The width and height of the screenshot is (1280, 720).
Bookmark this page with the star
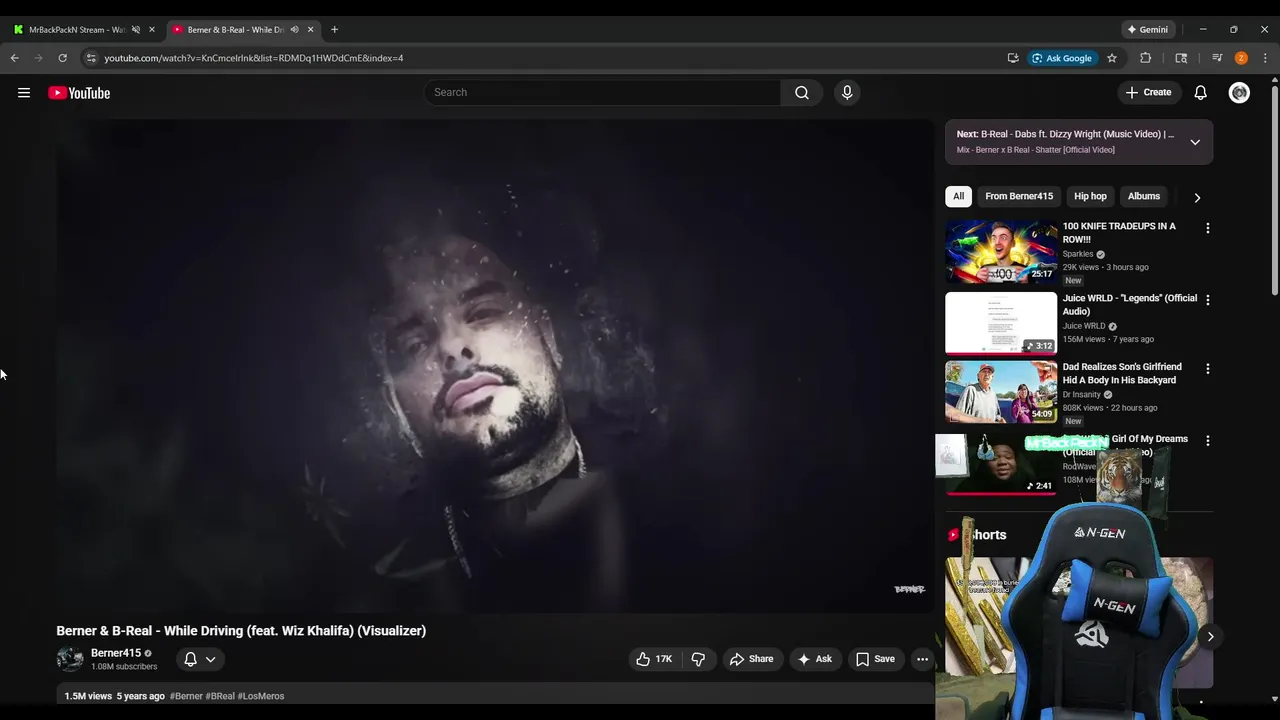click(x=1111, y=58)
